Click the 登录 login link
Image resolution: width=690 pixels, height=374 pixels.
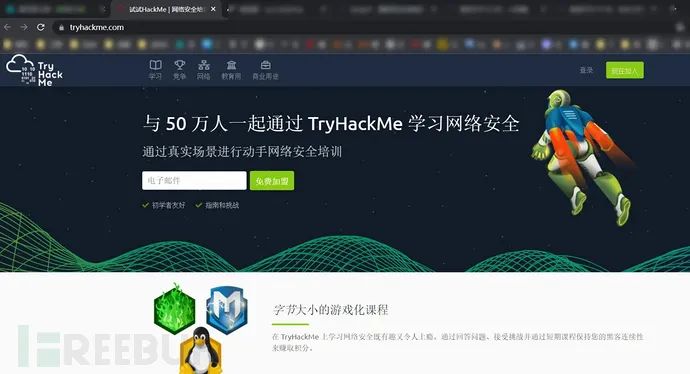click(586, 70)
